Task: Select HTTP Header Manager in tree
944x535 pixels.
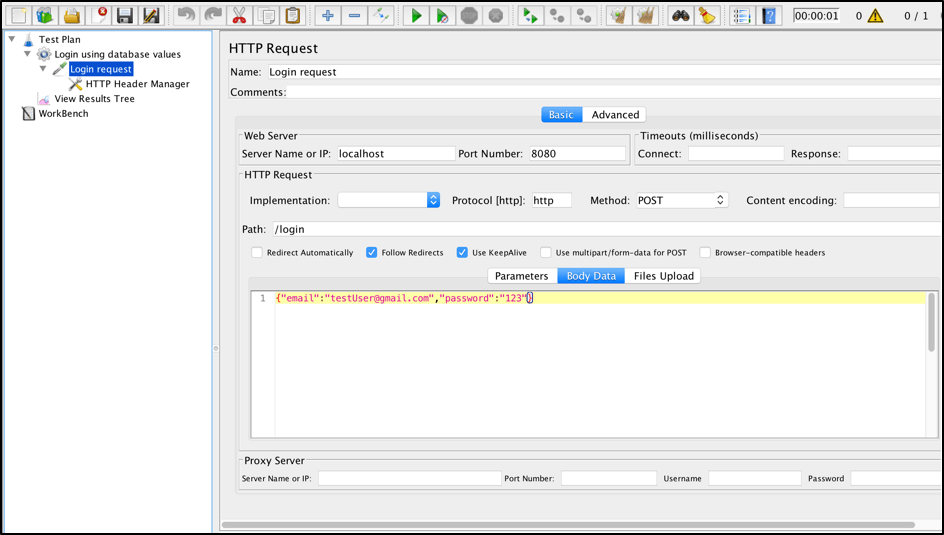Action: (x=137, y=84)
